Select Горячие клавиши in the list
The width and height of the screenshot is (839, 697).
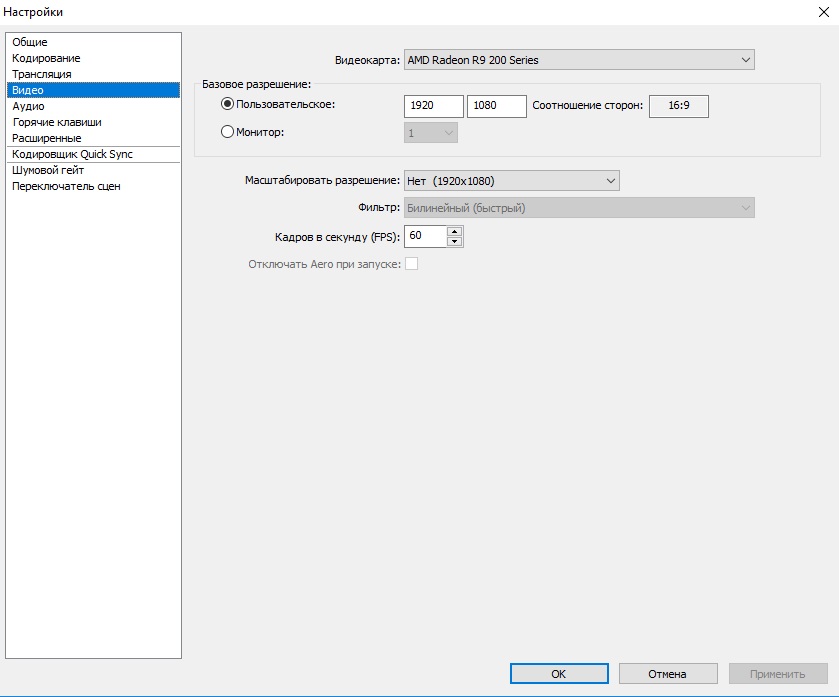pos(57,122)
